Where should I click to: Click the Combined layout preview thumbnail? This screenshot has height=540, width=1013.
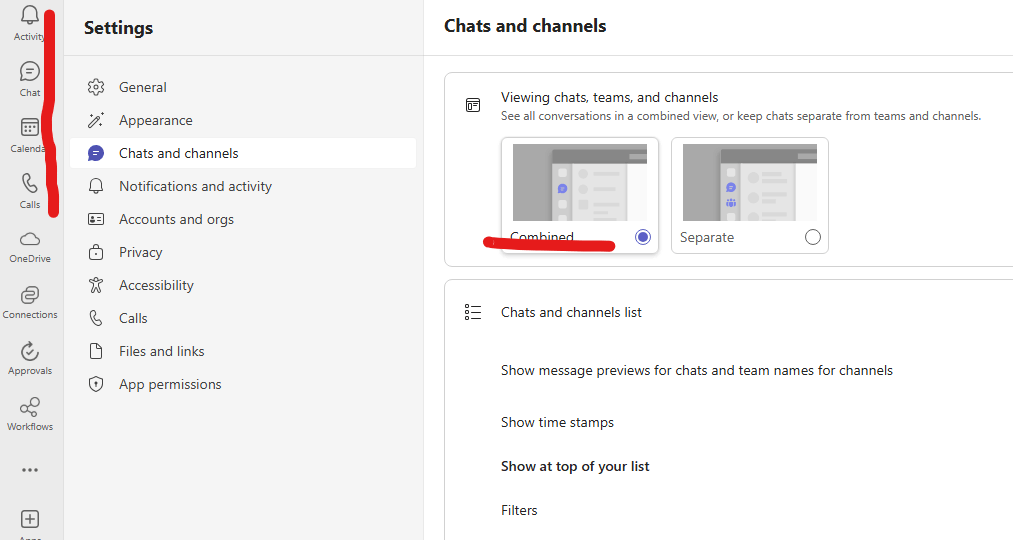[x=580, y=183]
